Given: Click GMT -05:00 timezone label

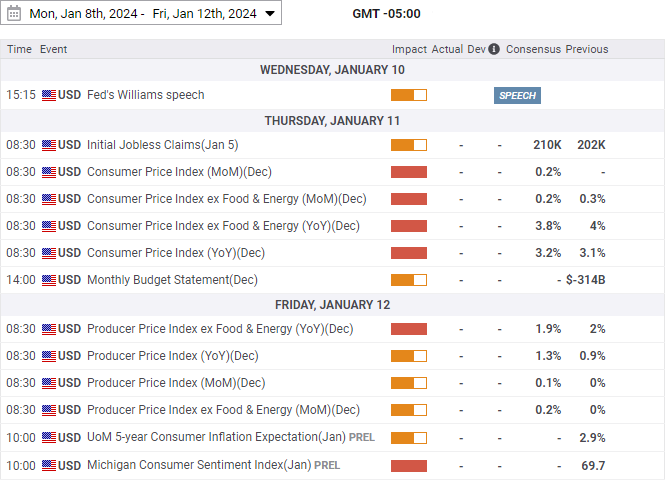Looking at the screenshot, I should pos(386,14).
